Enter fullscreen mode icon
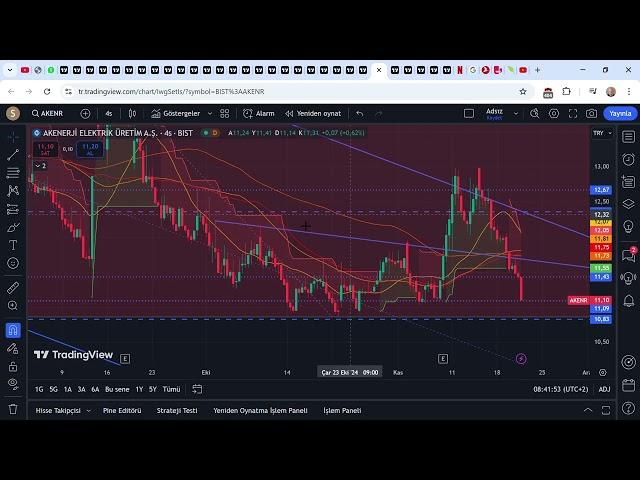This screenshot has width=640, height=480. (x=573, y=113)
